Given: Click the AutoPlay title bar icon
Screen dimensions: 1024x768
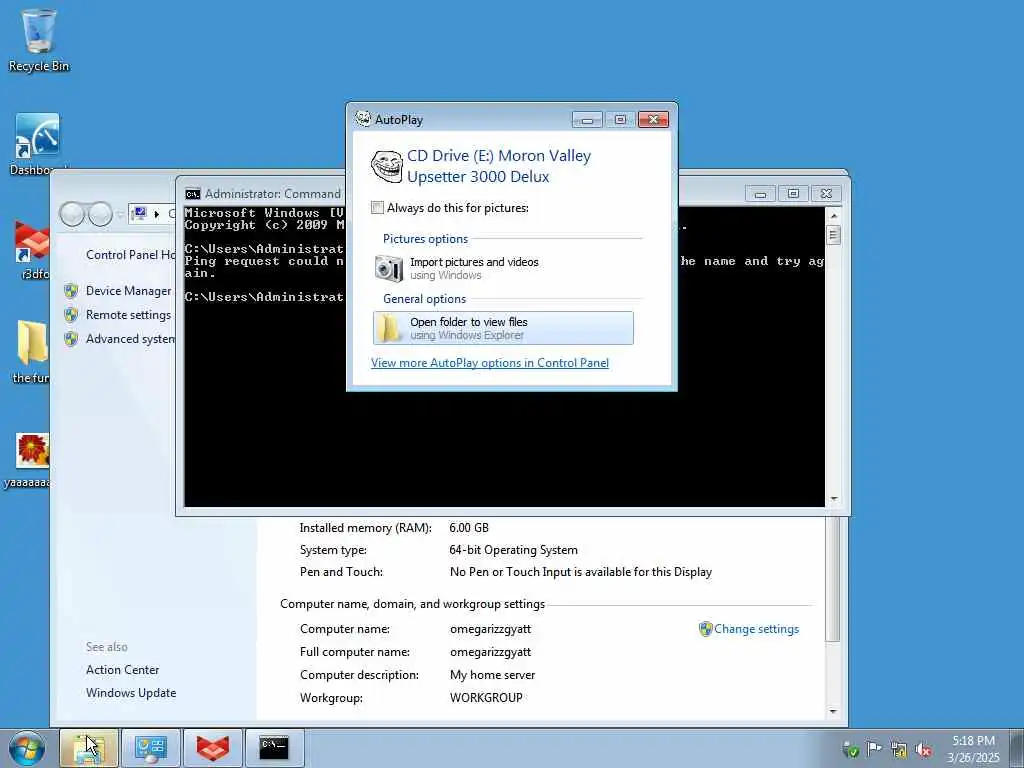Looking at the screenshot, I should [x=362, y=119].
